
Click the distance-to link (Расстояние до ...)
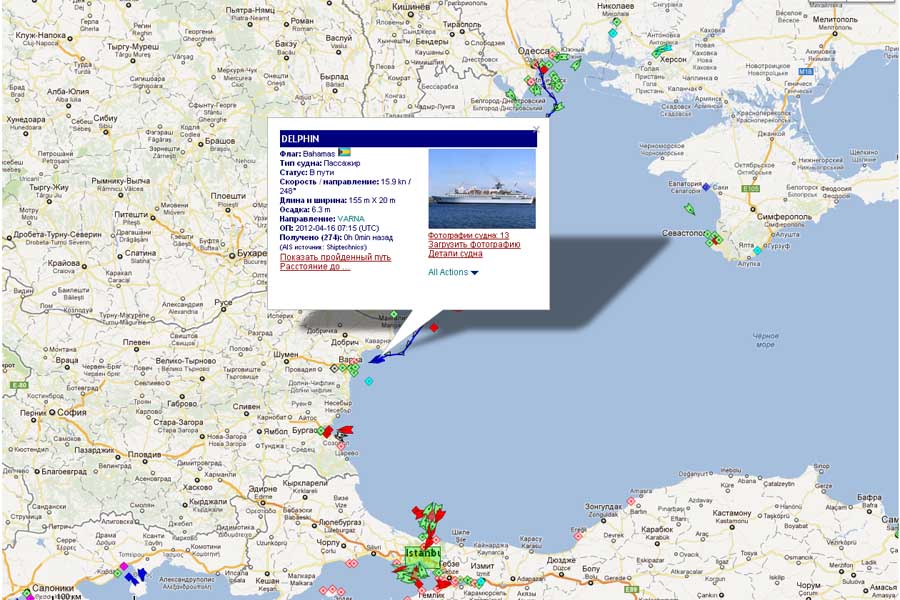click(315, 266)
